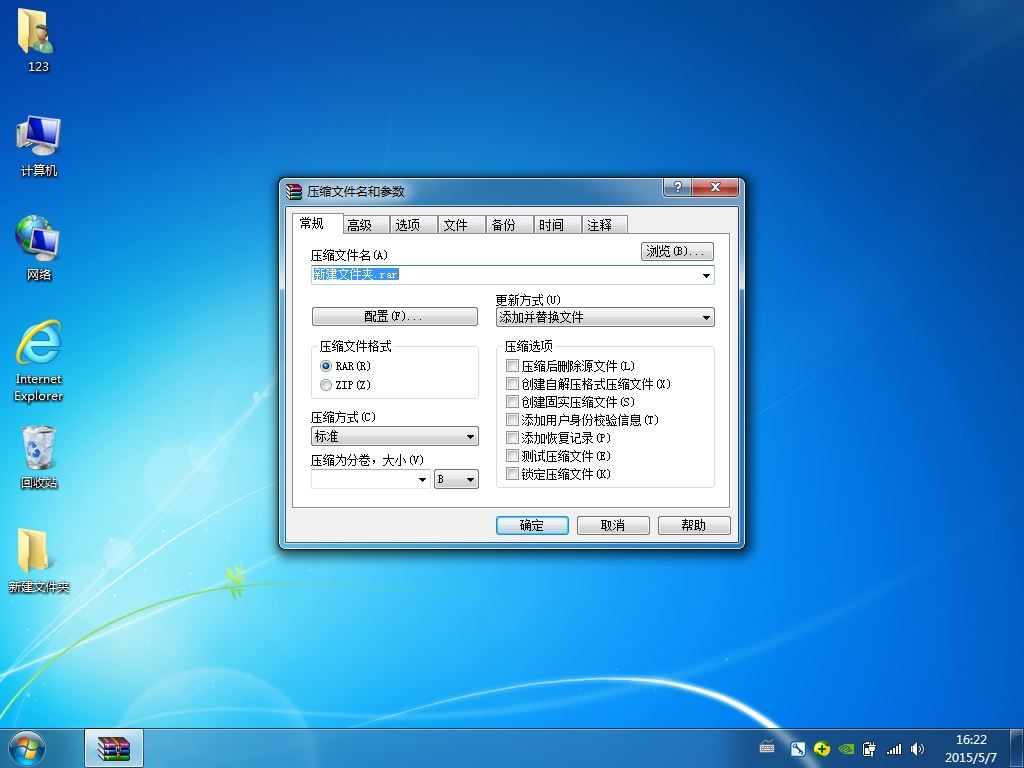Click the blue key tray icon
The width and height of the screenshot is (1024, 768).
[x=797, y=749]
